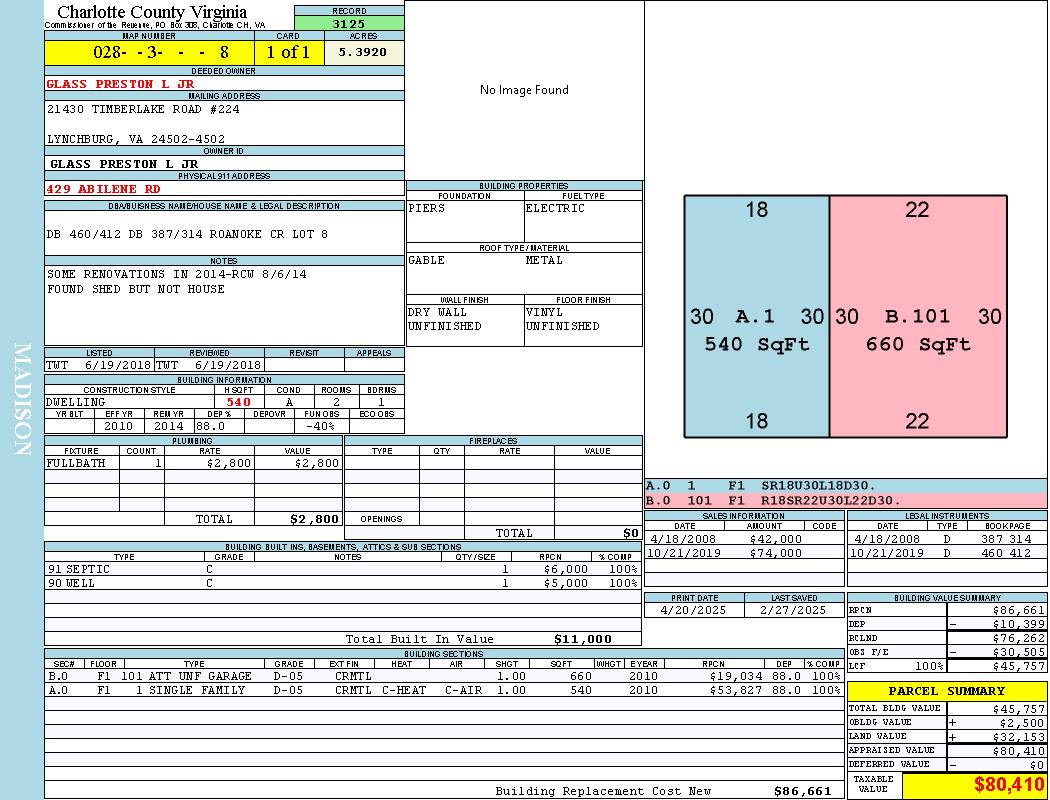The image size is (1050, 800).
Task: Click the listed date TWT 6/19/2018
Action: click(99, 365)
